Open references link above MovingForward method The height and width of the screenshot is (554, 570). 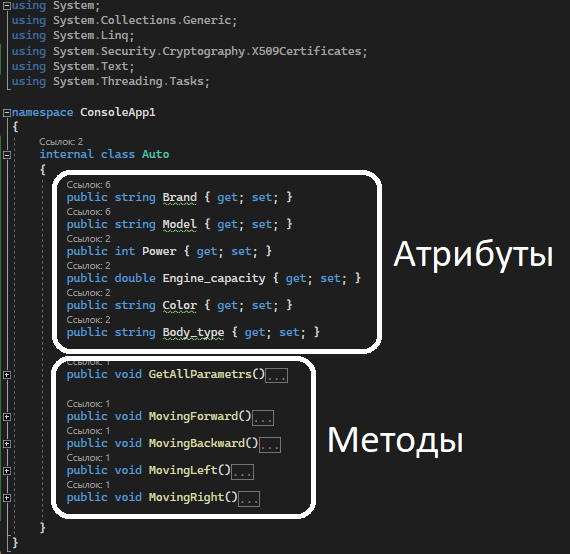88,404
